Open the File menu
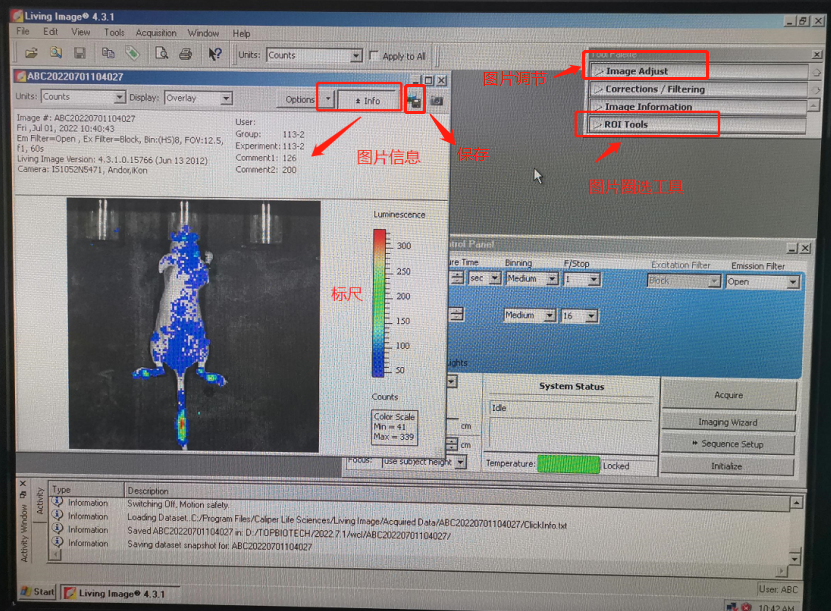 23,32
